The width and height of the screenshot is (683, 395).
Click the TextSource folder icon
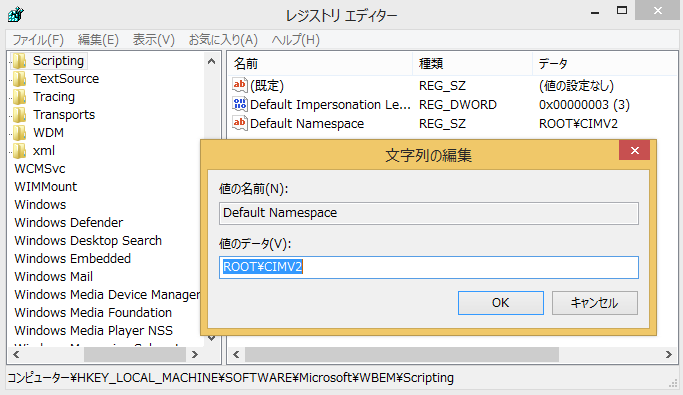coord(20,79)
